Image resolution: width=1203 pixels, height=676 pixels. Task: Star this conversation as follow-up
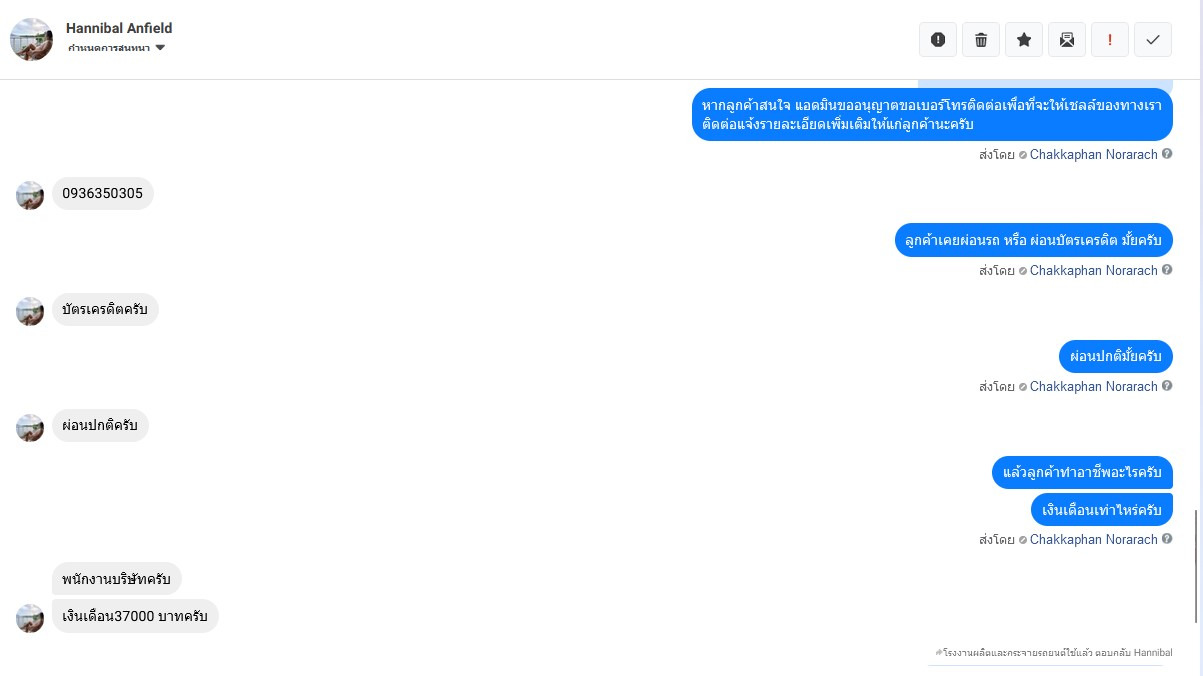(1024, 39)
